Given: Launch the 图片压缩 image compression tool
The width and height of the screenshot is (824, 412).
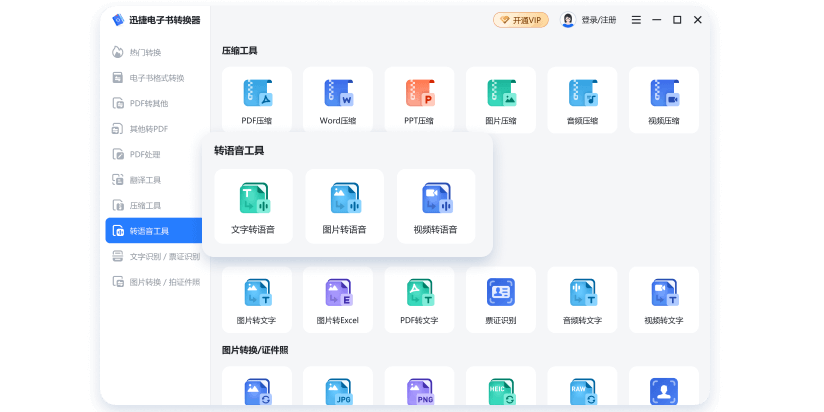Looking at the screenshot, I should pos(501,99).
